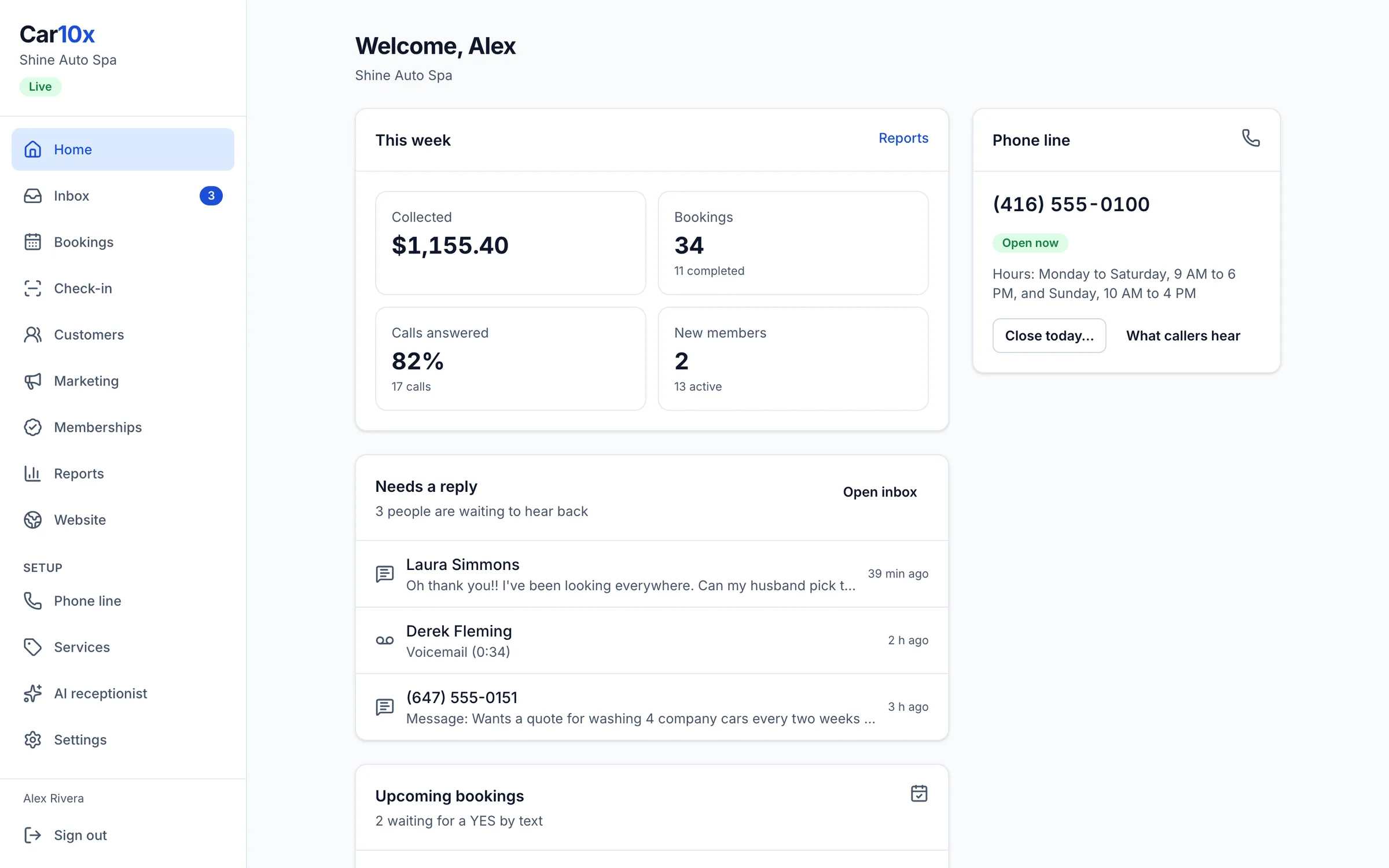This screenshot has width=1389, height=868.
Task: Click the Reports link in This week
Action: [x=903, y=138]
